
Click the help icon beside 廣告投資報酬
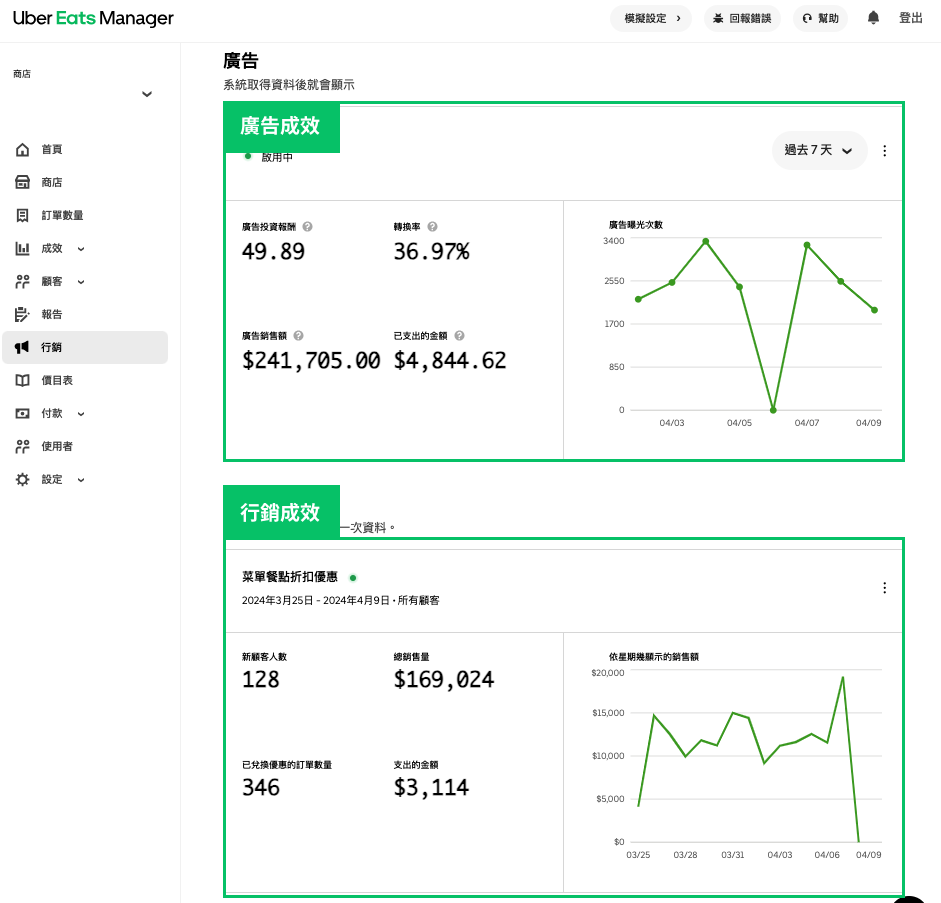tap(307, 227)
